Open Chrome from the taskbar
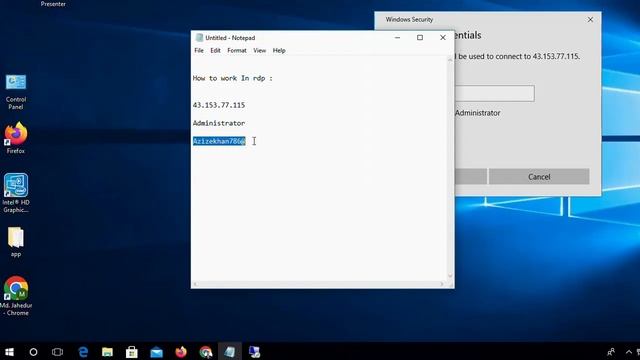The height and width of the screenshot is (360, 640). tap(206, 352)
